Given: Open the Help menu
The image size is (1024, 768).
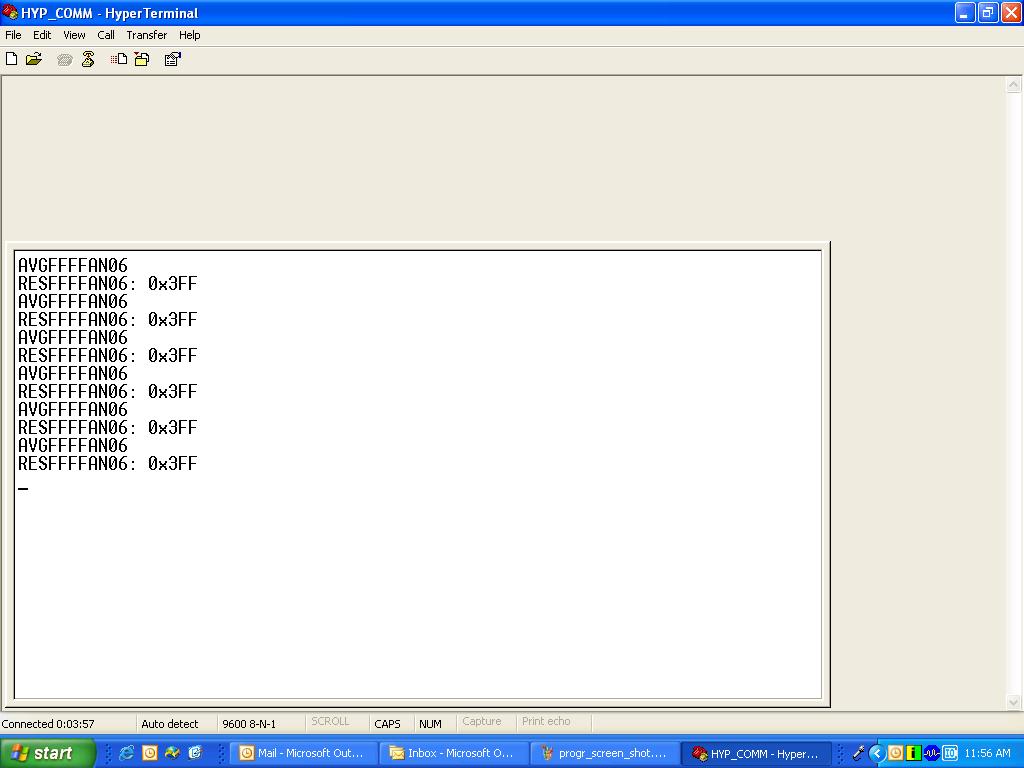Looking at the screenshot, I should (190, 35).
